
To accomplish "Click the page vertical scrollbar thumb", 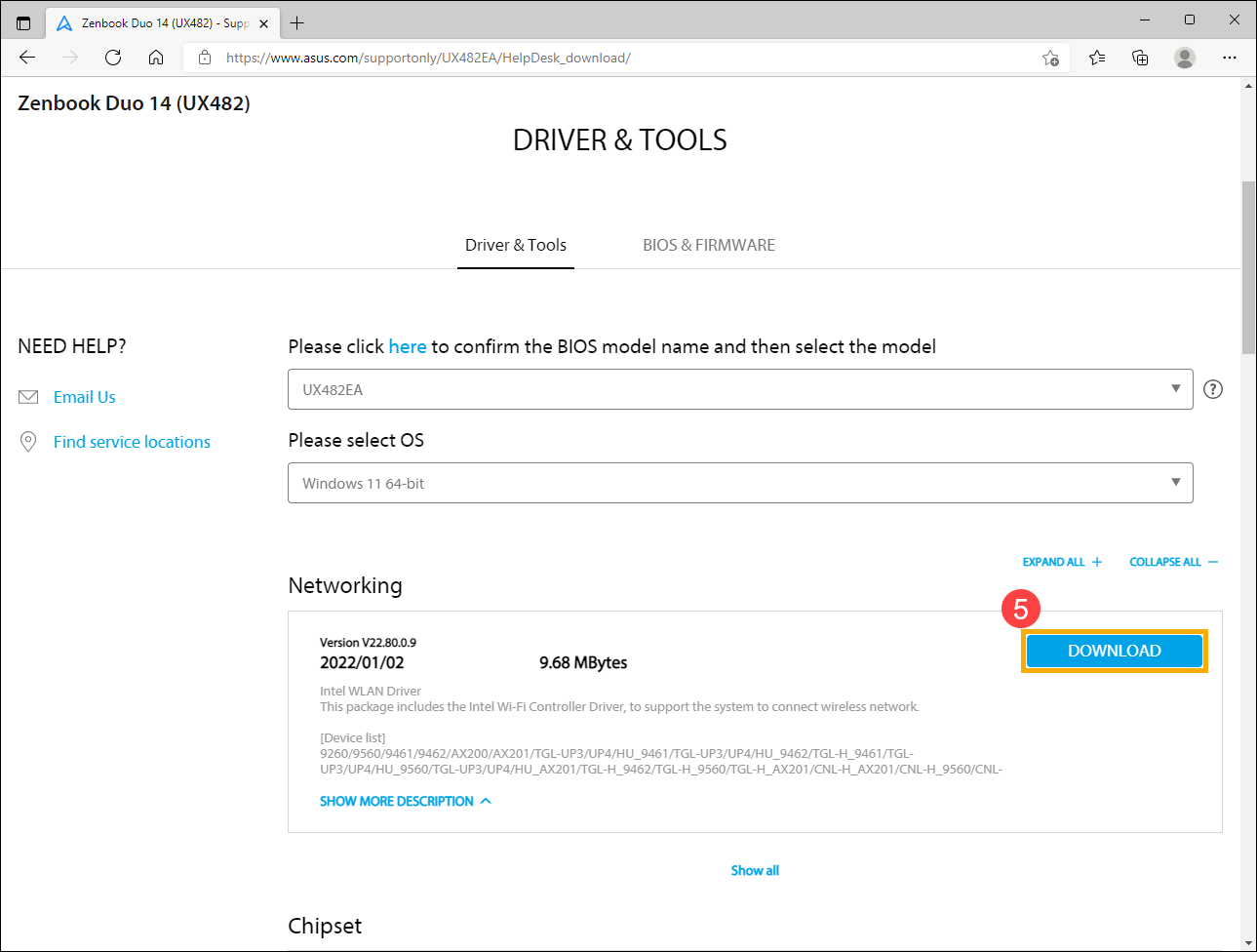I will 1248,267.
